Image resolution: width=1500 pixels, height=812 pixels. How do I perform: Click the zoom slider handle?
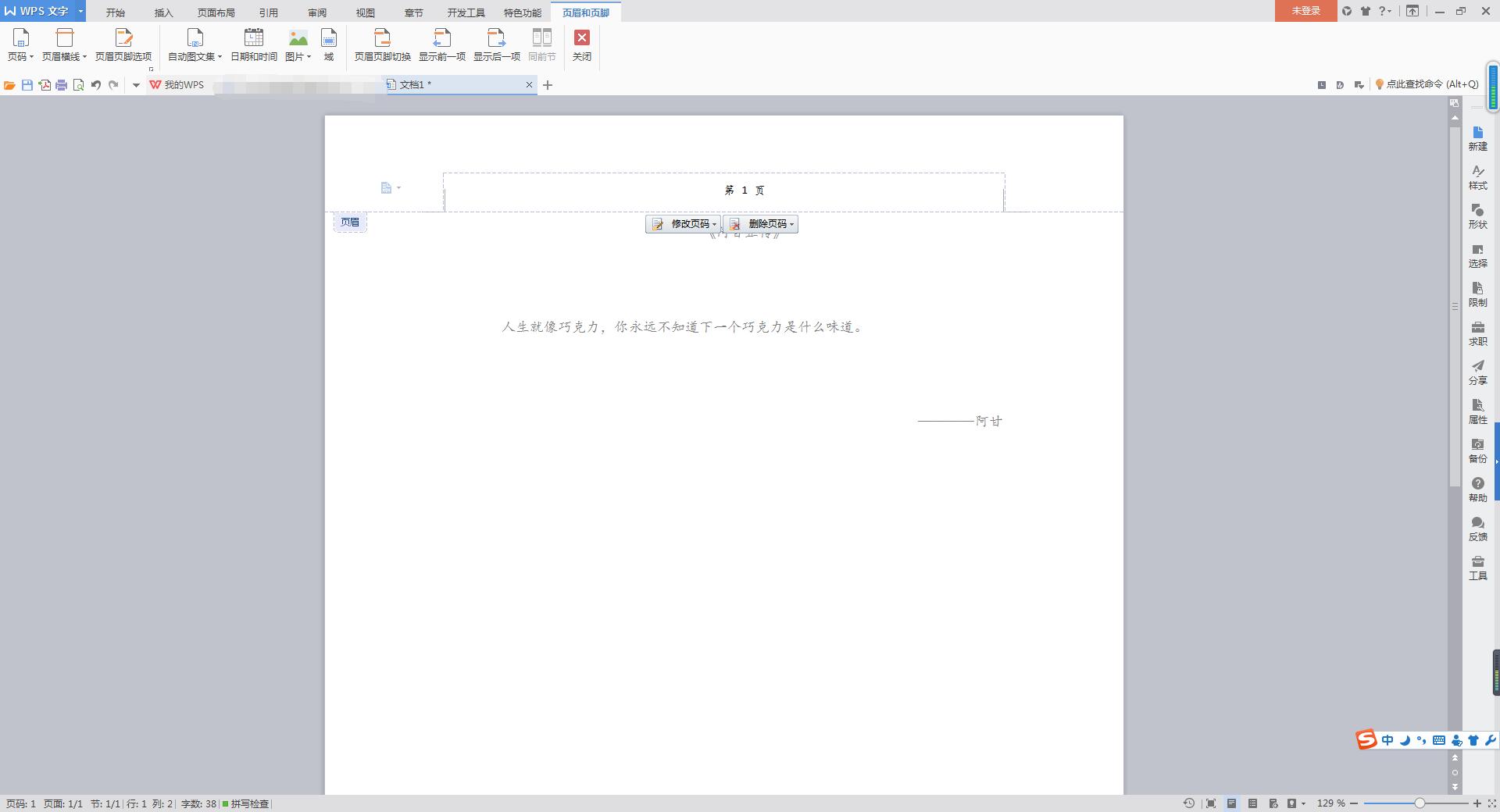(x=1420, y=803)
